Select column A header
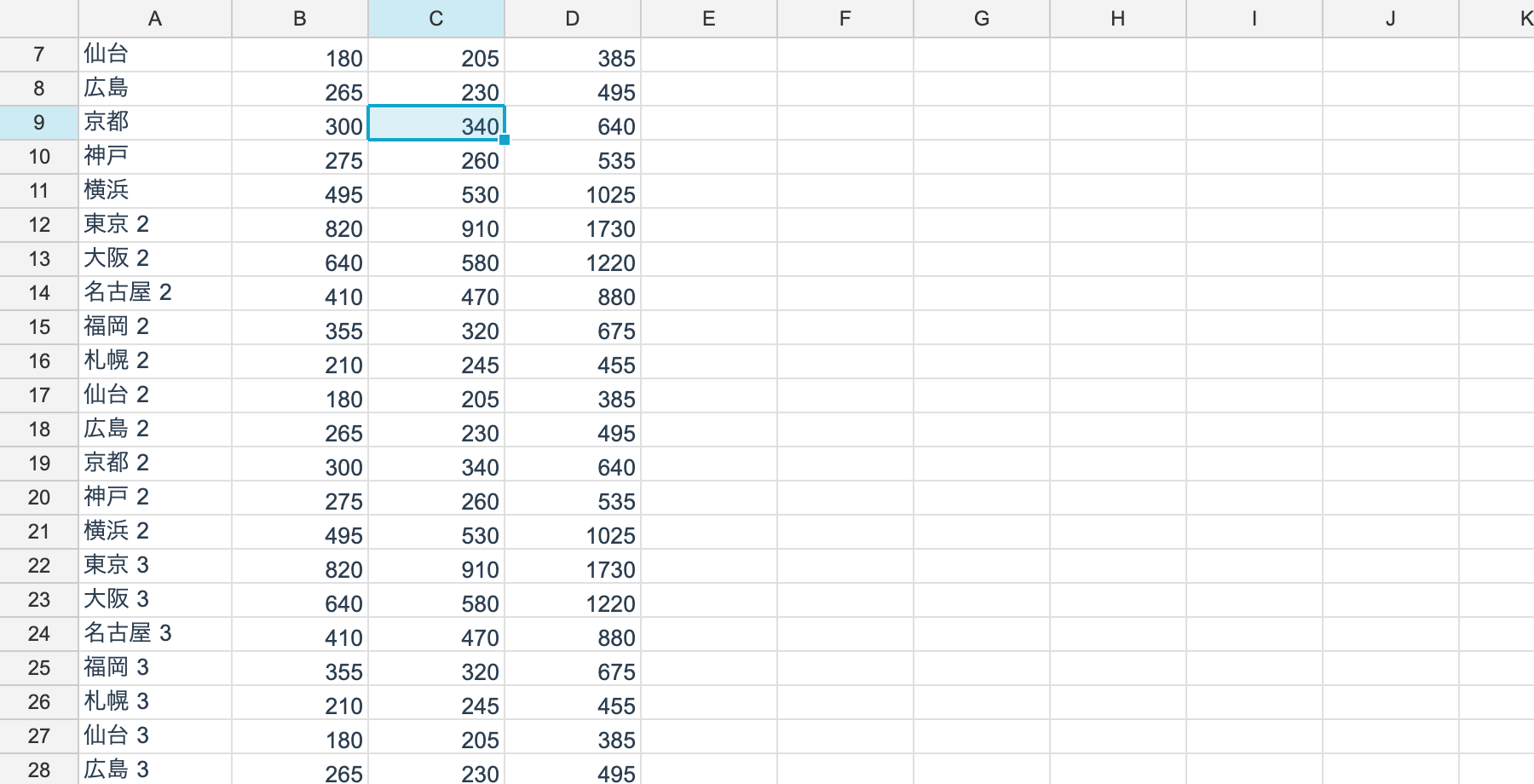This screenshot has width=1534, height=784. pos(155,19)
